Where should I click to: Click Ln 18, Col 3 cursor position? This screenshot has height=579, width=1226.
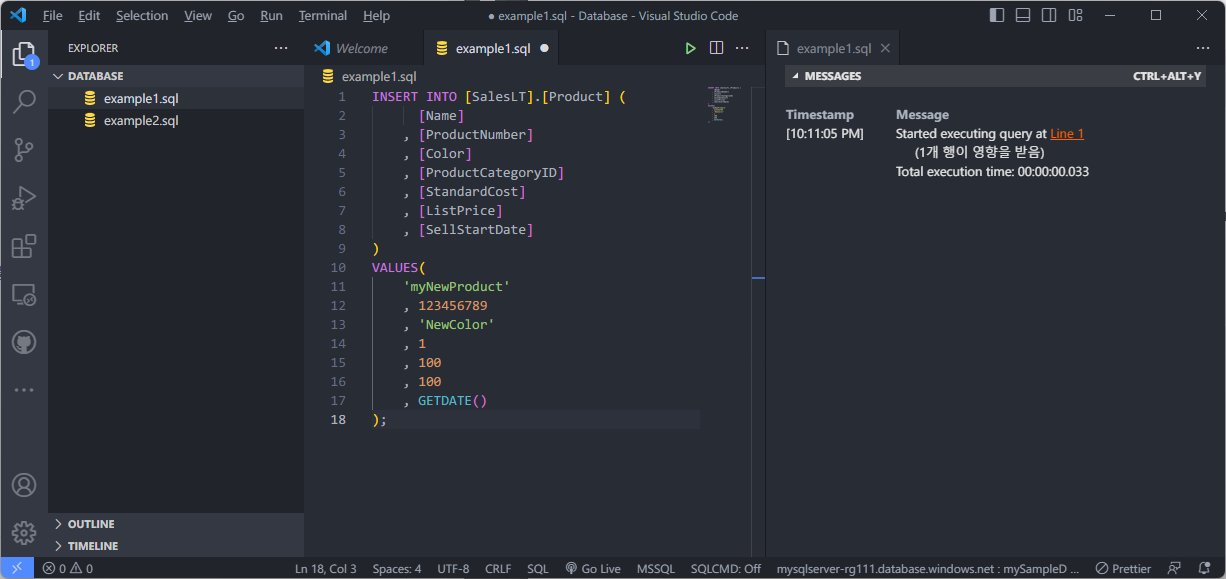click(x=326, y=568)
